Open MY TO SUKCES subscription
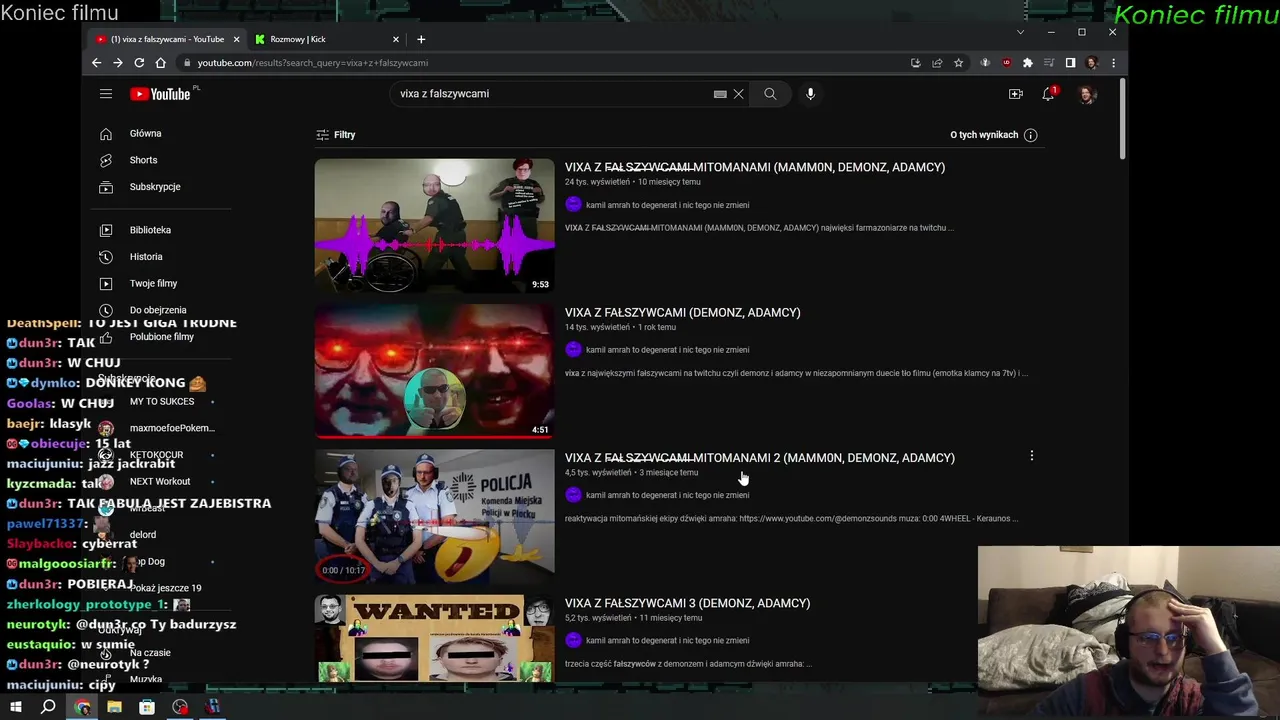The image size is (1280, 720). pyautogui.click(x=160, y=401)
